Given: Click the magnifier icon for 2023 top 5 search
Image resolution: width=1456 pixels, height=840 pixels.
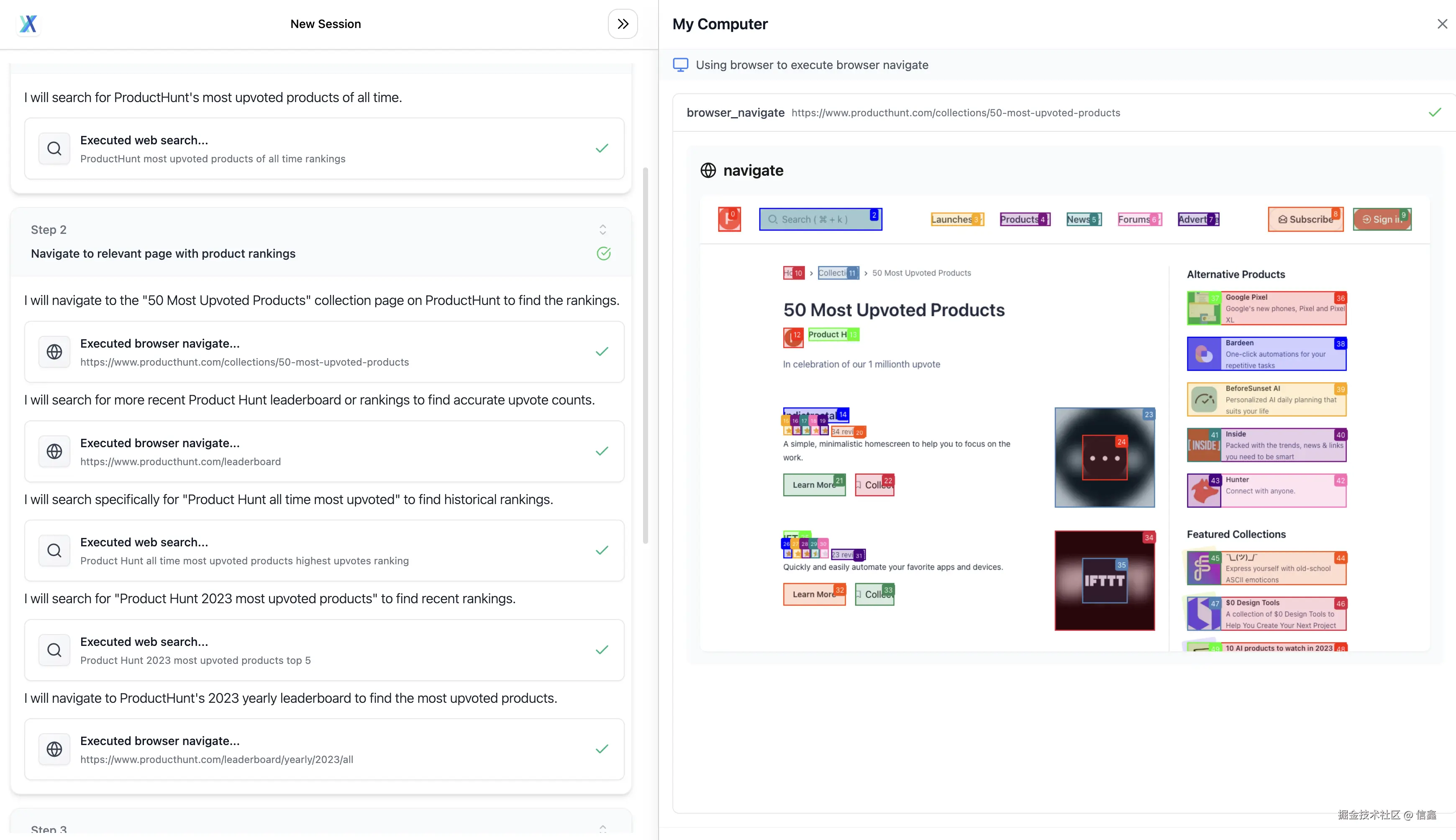Looking at the screenshot, I should click(54, 650).
